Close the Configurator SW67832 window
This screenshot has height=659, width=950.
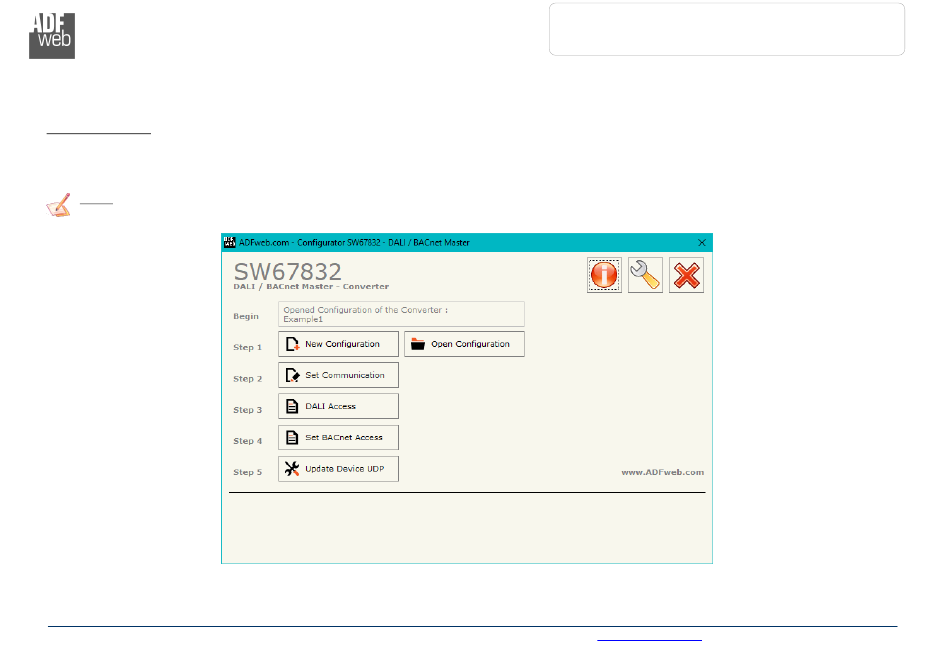[x=702, y=243]
